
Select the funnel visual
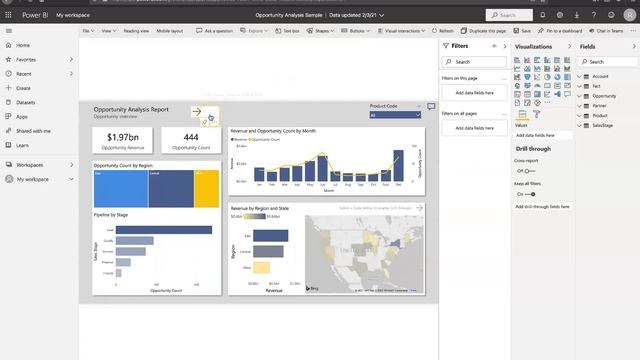point(527,77)
